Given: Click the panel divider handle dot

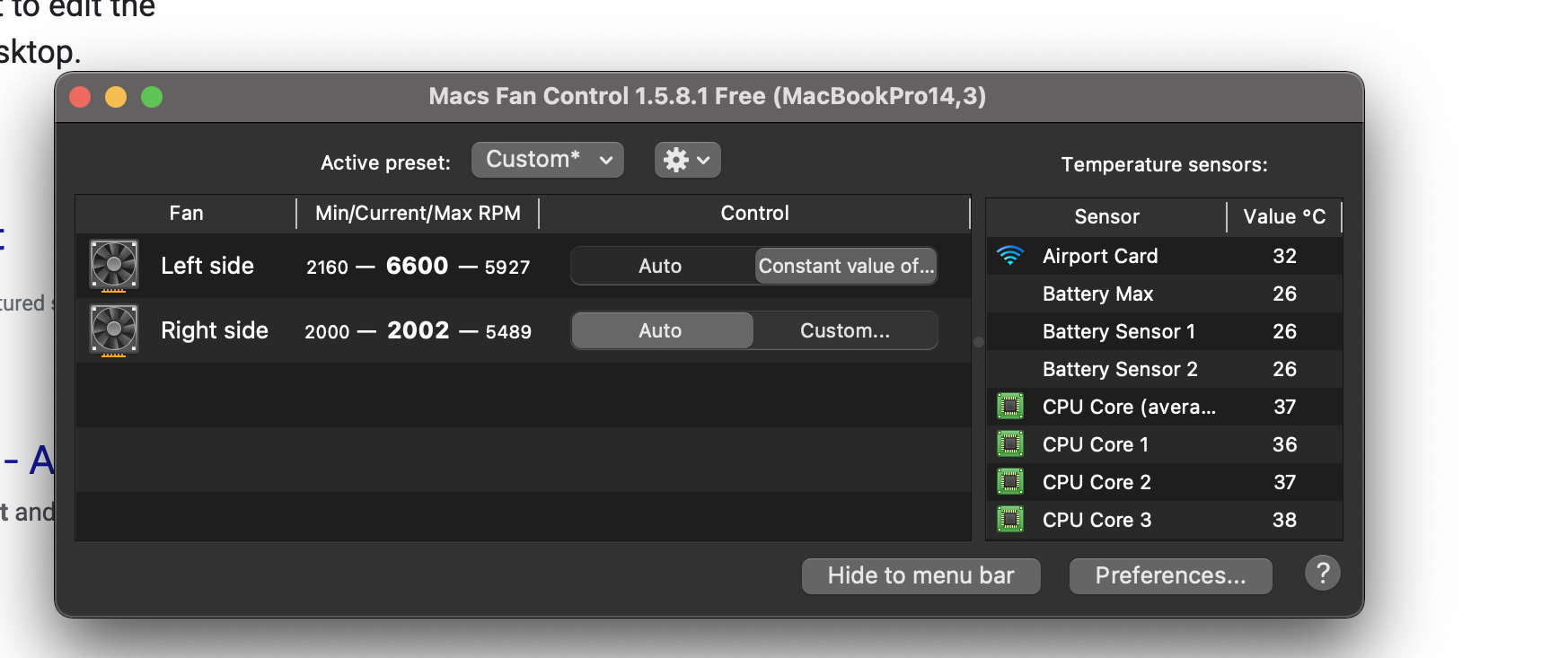Looking at the screenshot, I should click(x=979, y=342).
